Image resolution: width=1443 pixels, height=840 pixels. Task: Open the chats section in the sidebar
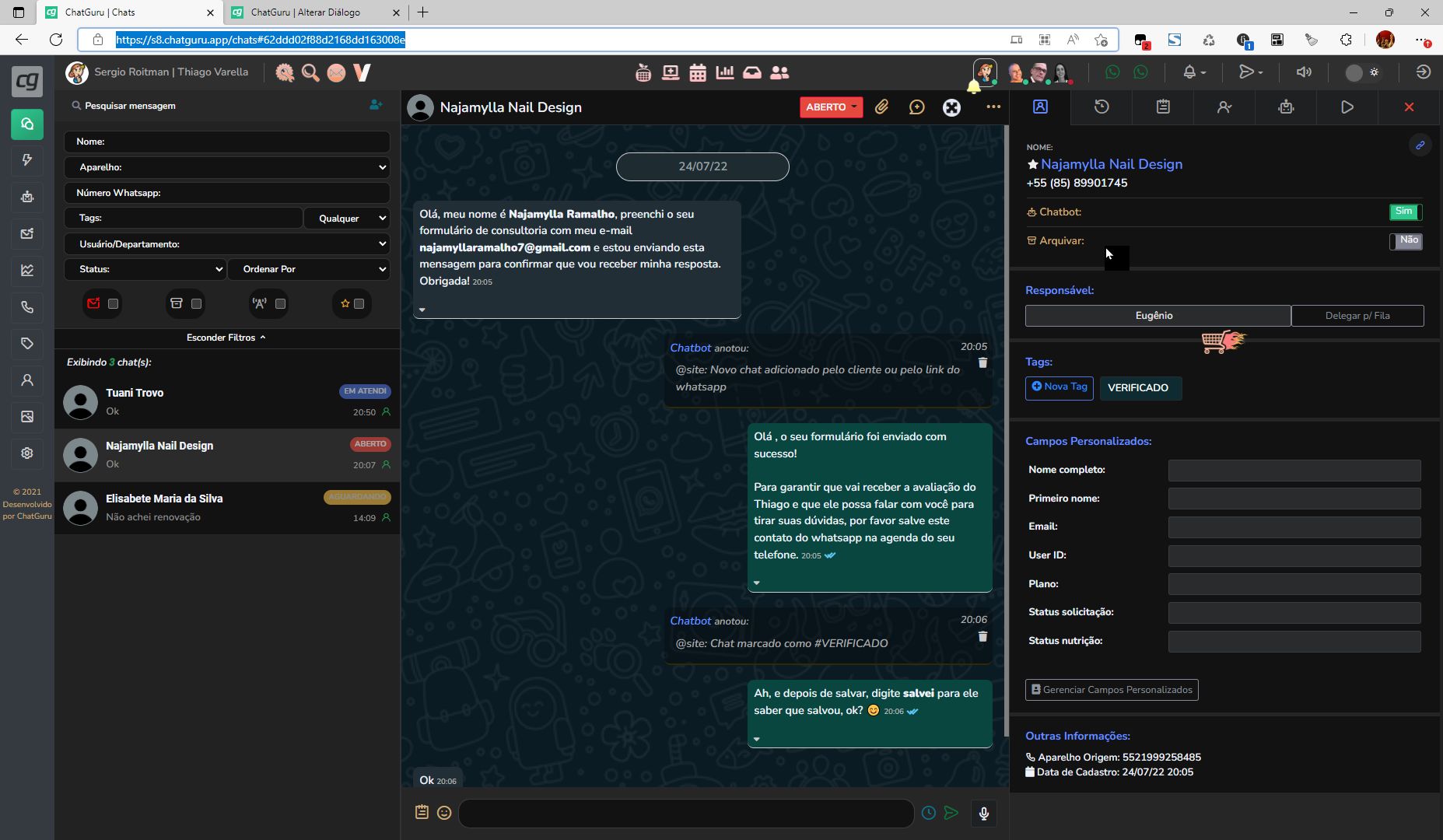click(27, 124)
